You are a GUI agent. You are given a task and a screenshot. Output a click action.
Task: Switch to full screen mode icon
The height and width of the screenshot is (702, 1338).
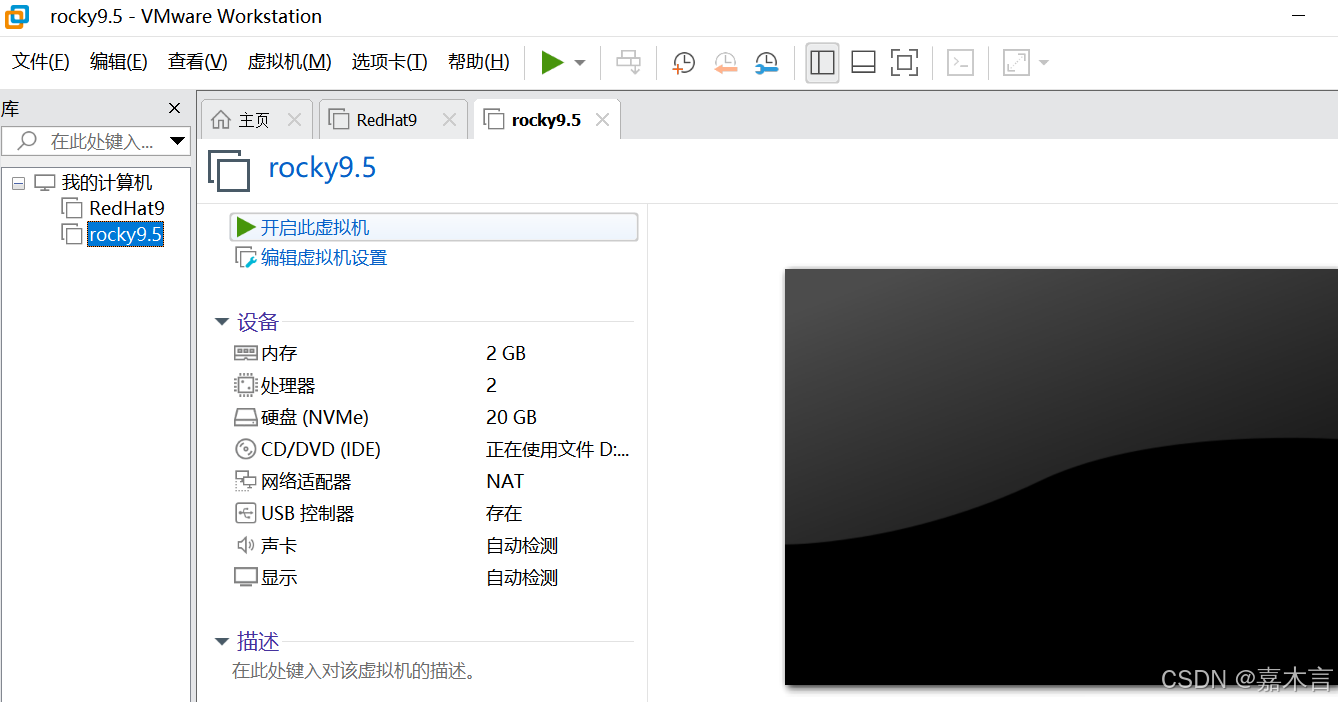[x=904, y=62]
